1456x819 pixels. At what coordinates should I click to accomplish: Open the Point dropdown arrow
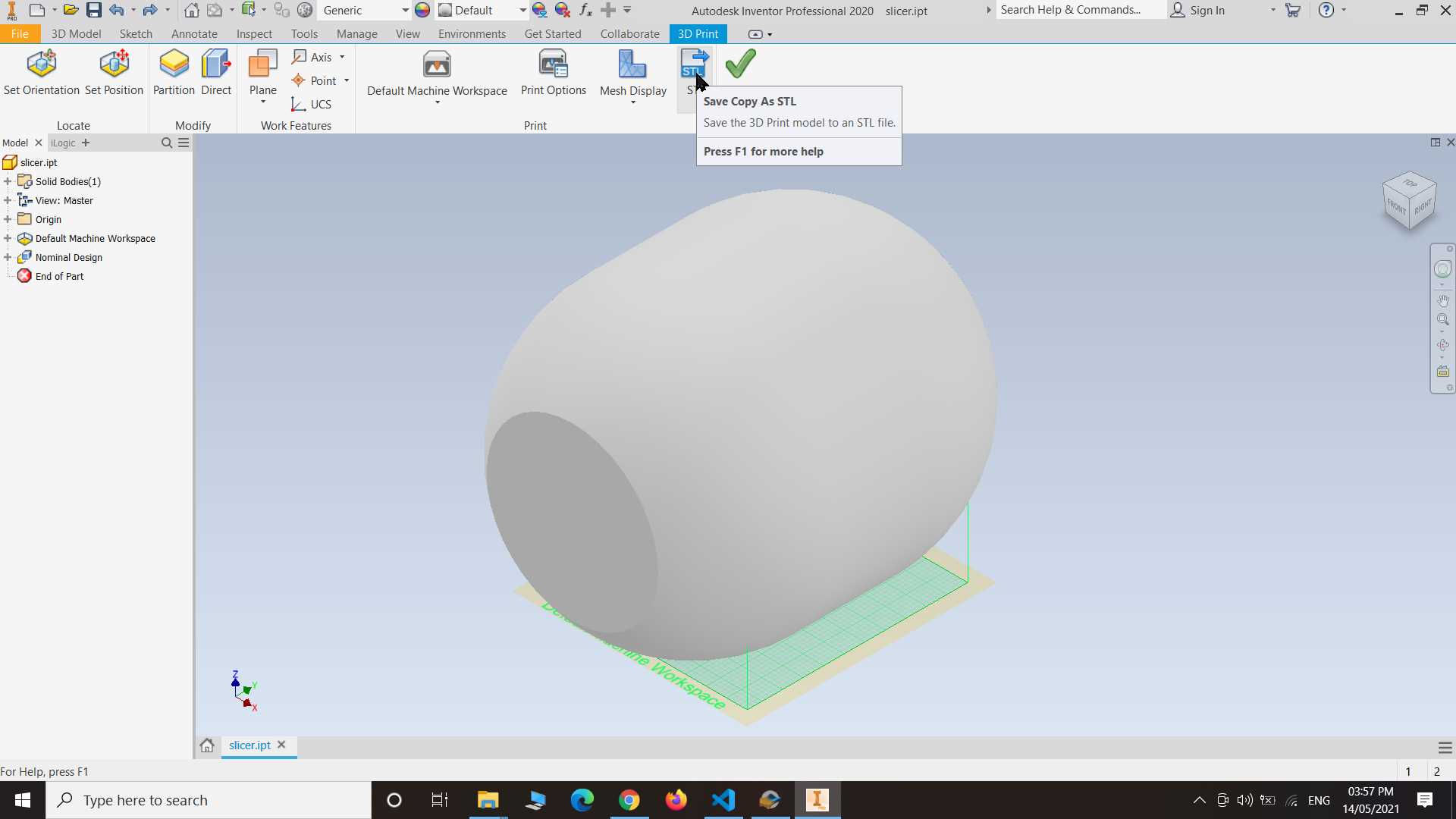click(x=347, y=80)
